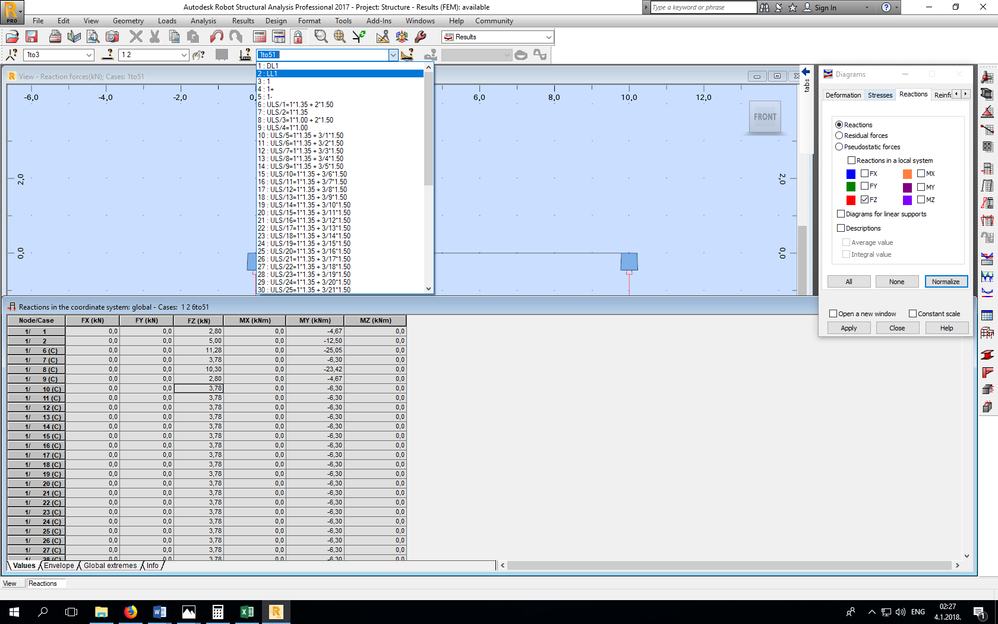Check the MY moment checkbox

(x=921, y=187)
